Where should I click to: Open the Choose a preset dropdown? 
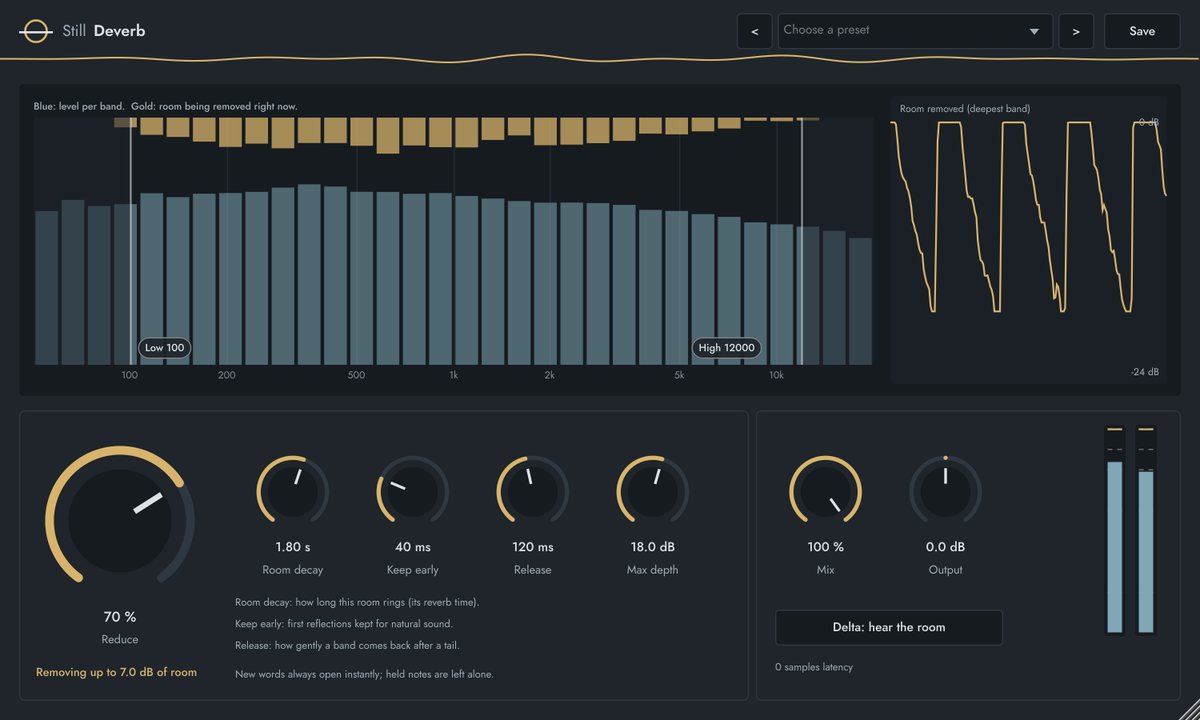click(x=915, y=31)
